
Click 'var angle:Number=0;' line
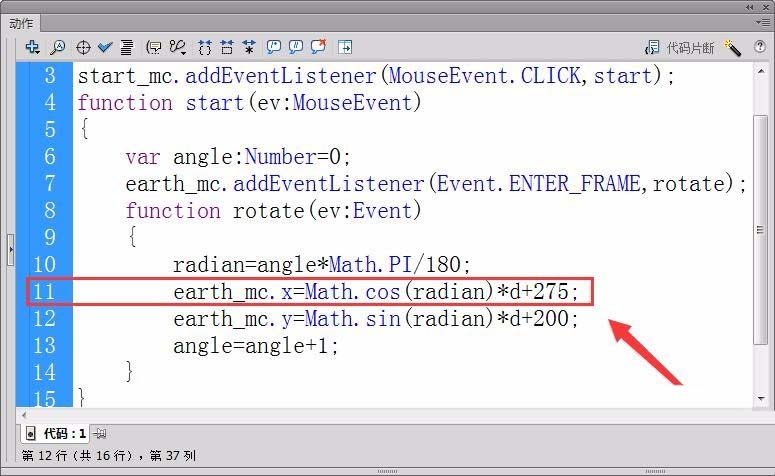click(238, 157)
